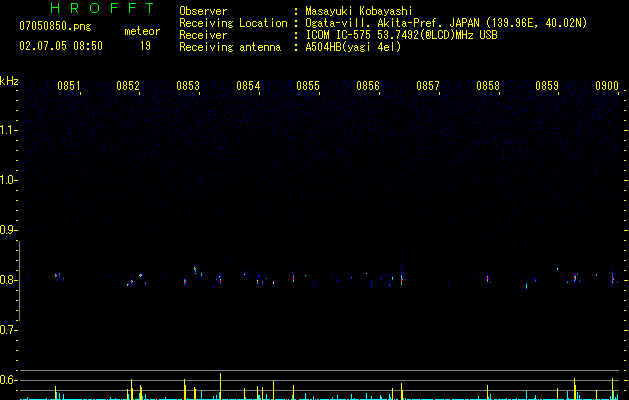Click the 0853 time marker
The width and height of the screenshot is (629, 400).
tap(188, 85)
